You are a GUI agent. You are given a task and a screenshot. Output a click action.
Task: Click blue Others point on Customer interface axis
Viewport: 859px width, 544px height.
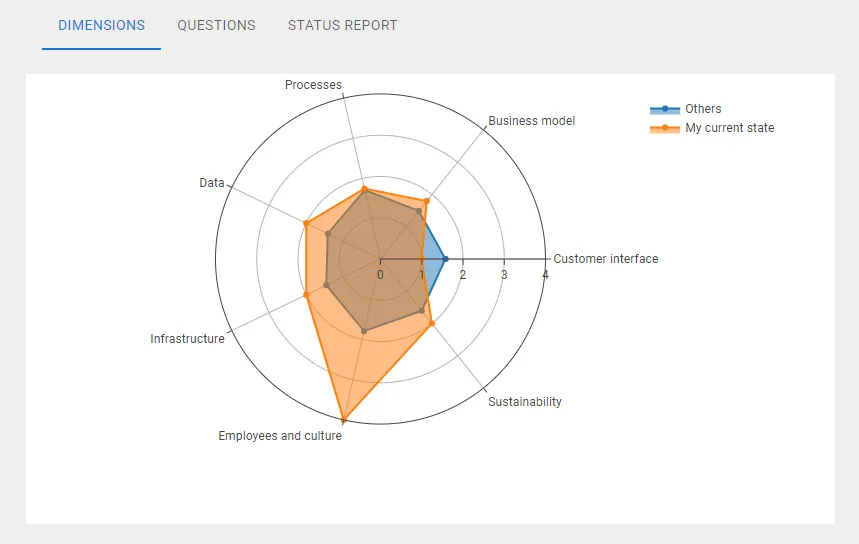[x=445, y=259]
